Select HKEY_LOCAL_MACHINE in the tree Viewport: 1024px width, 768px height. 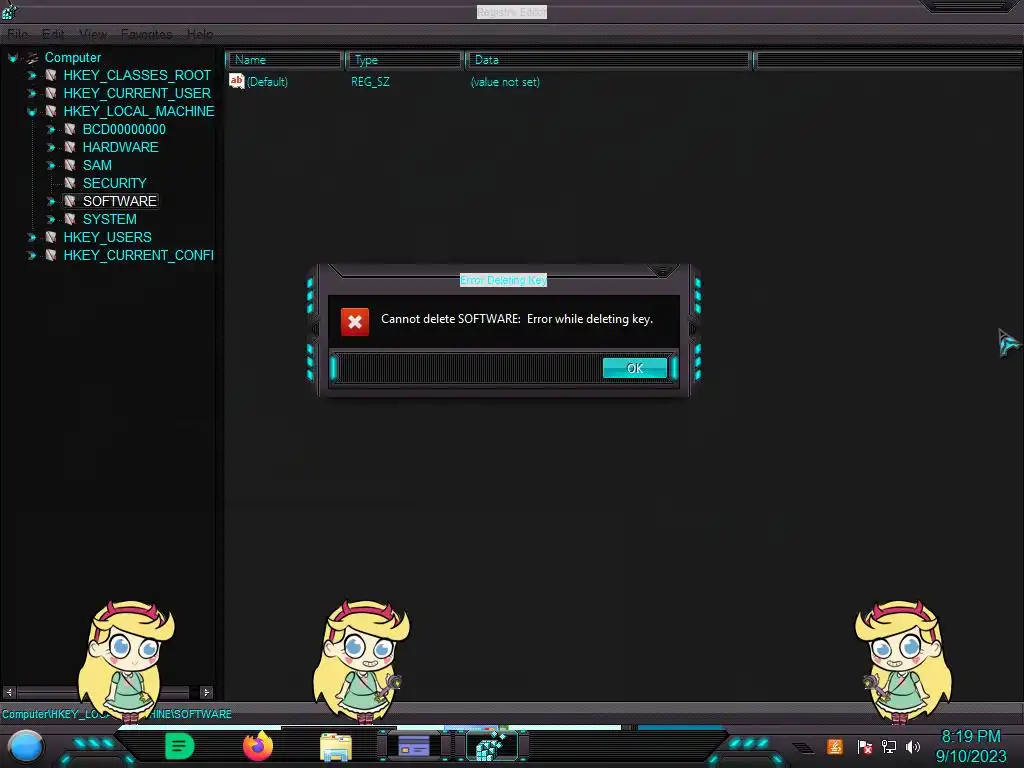coord(138,111)
